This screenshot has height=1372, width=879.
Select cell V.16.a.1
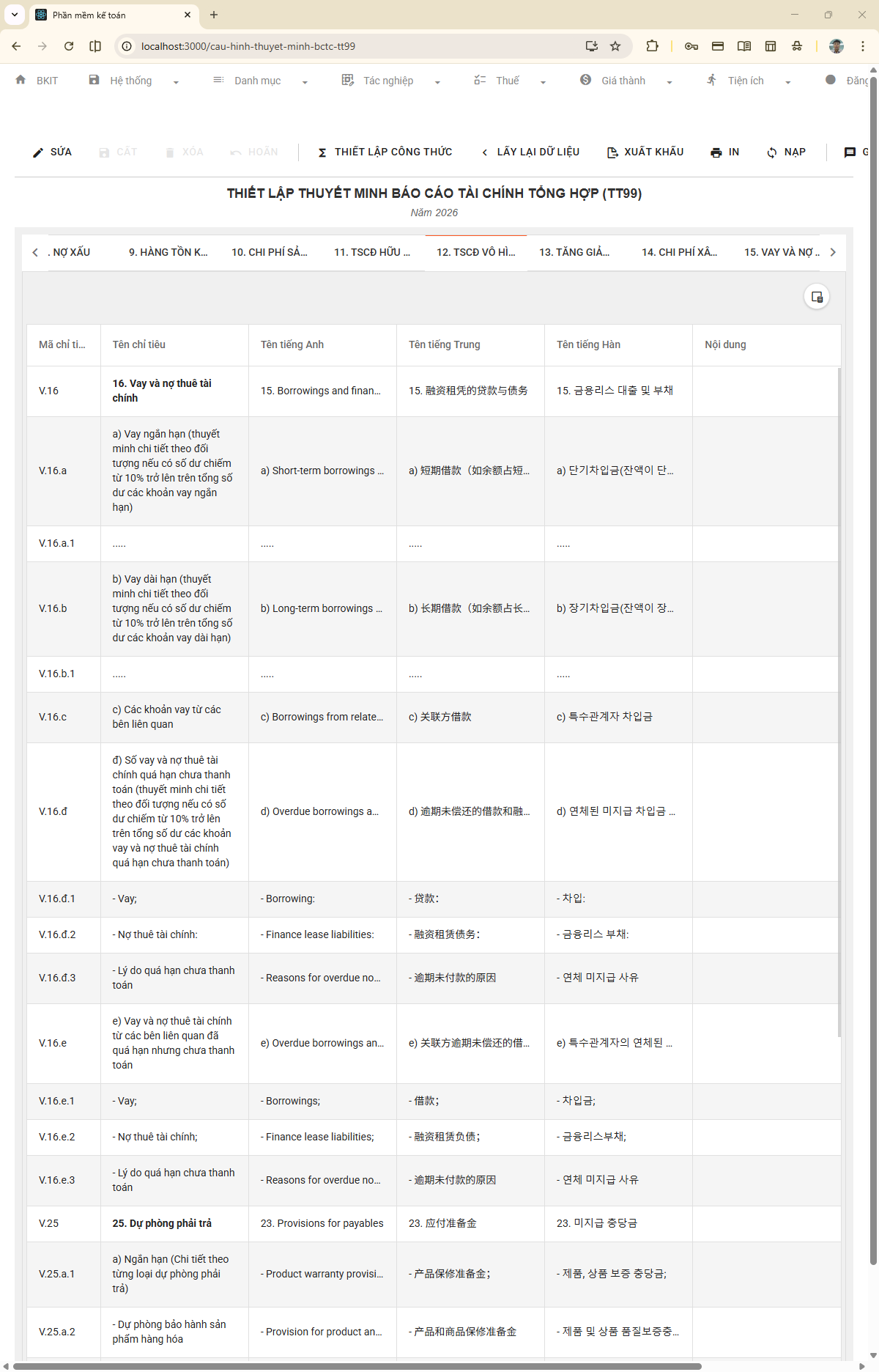[63, 543]
